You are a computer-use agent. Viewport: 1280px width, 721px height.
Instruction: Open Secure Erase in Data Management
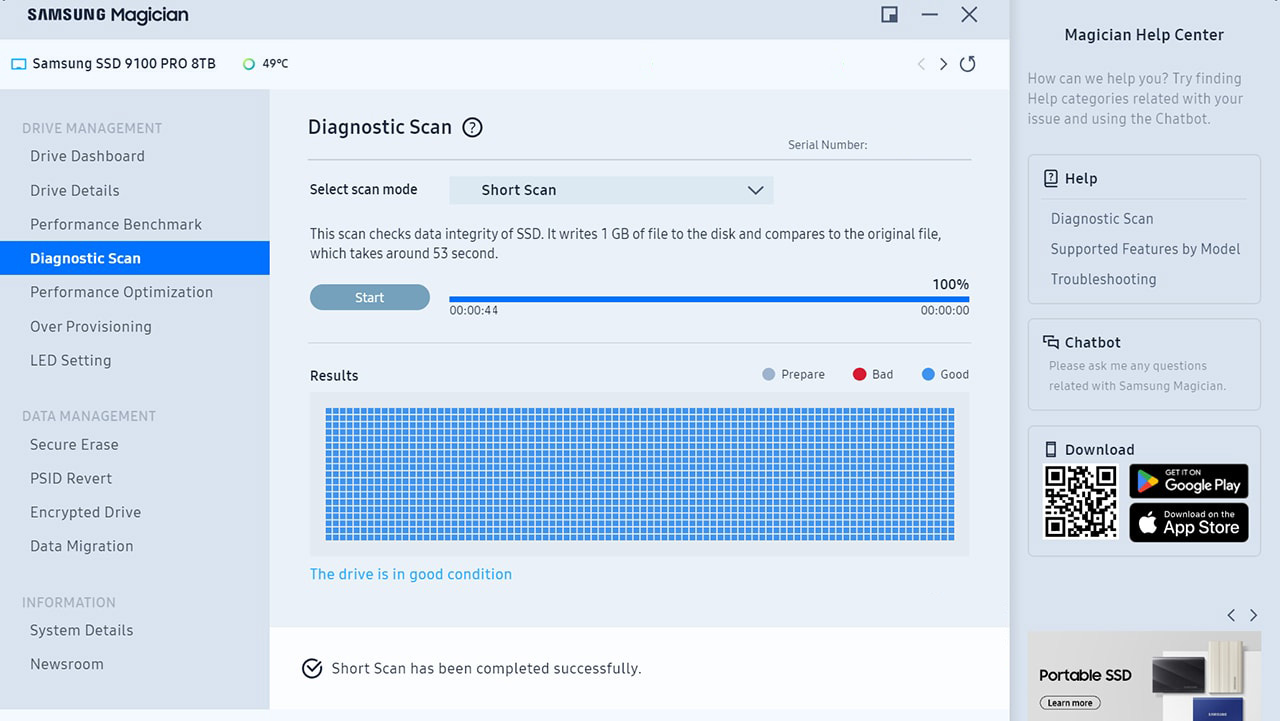point(74,444)
